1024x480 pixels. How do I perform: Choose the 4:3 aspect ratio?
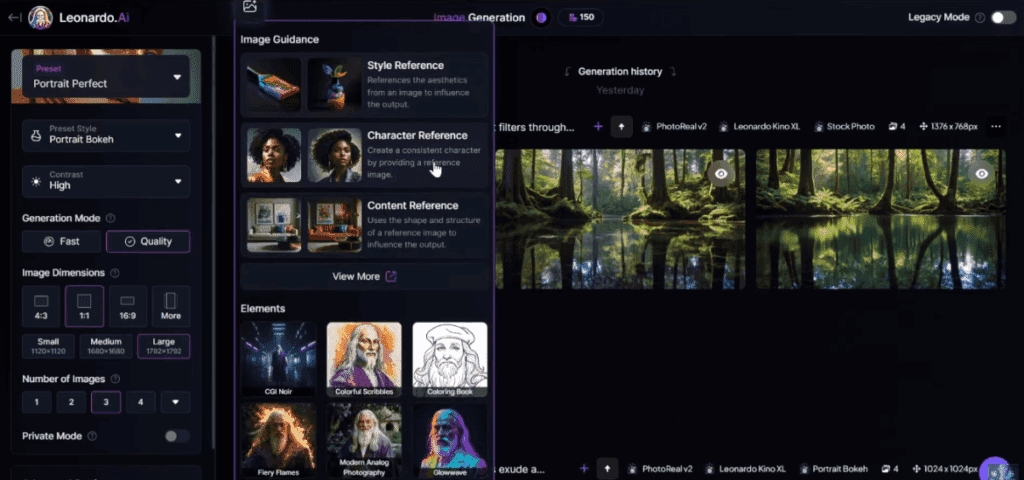click(x=41, y=306)
